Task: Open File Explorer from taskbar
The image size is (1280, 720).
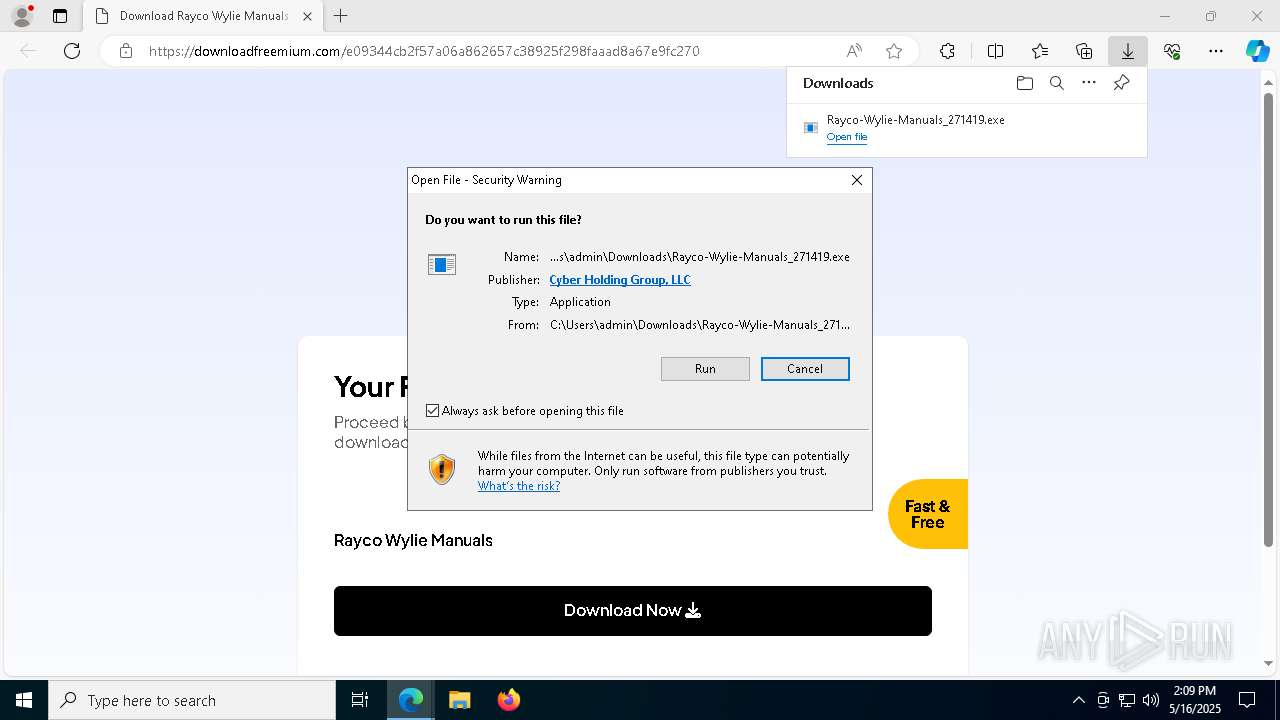Action: [x=460, y=700]
